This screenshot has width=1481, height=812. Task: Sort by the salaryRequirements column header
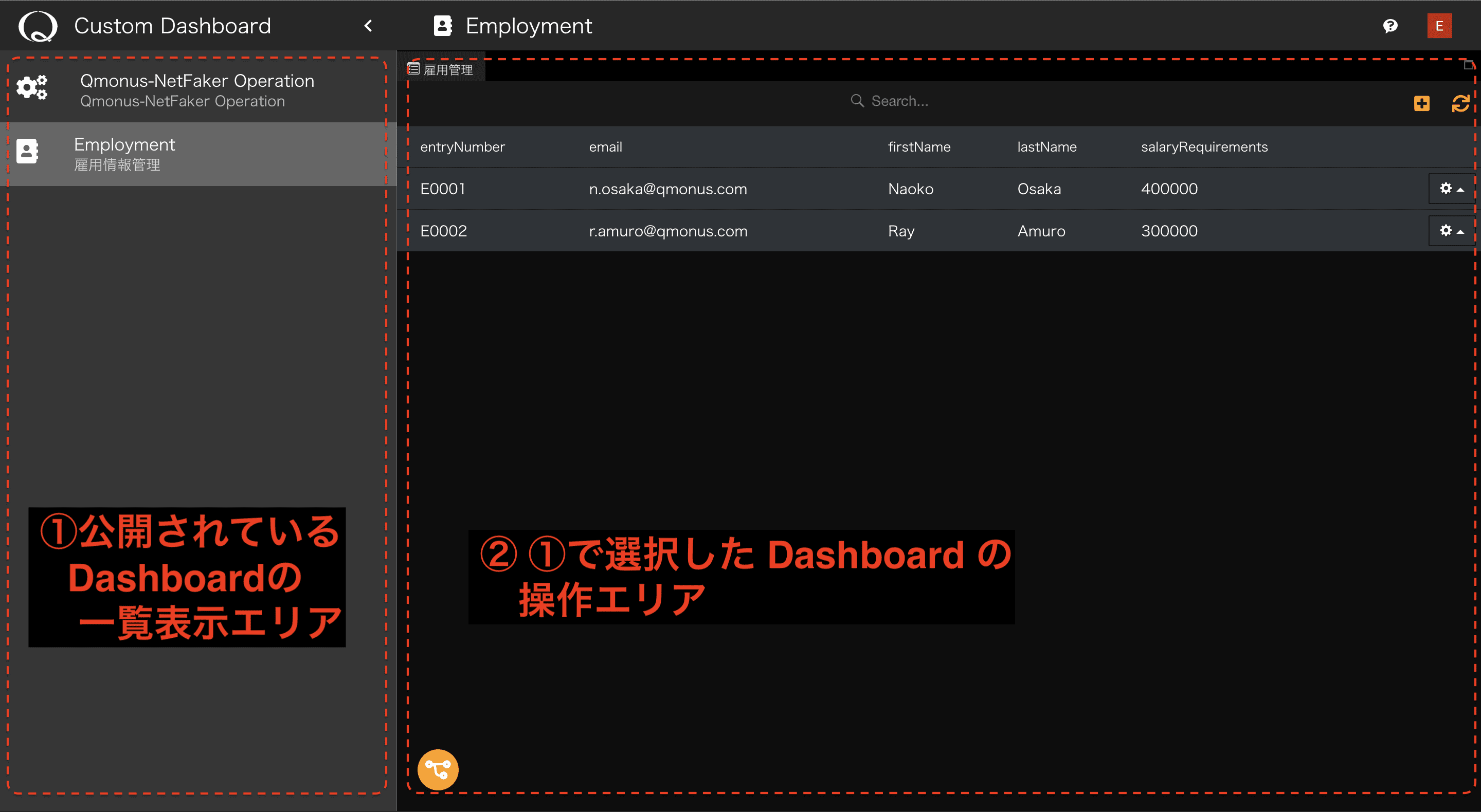click(x=1204, y=147)
